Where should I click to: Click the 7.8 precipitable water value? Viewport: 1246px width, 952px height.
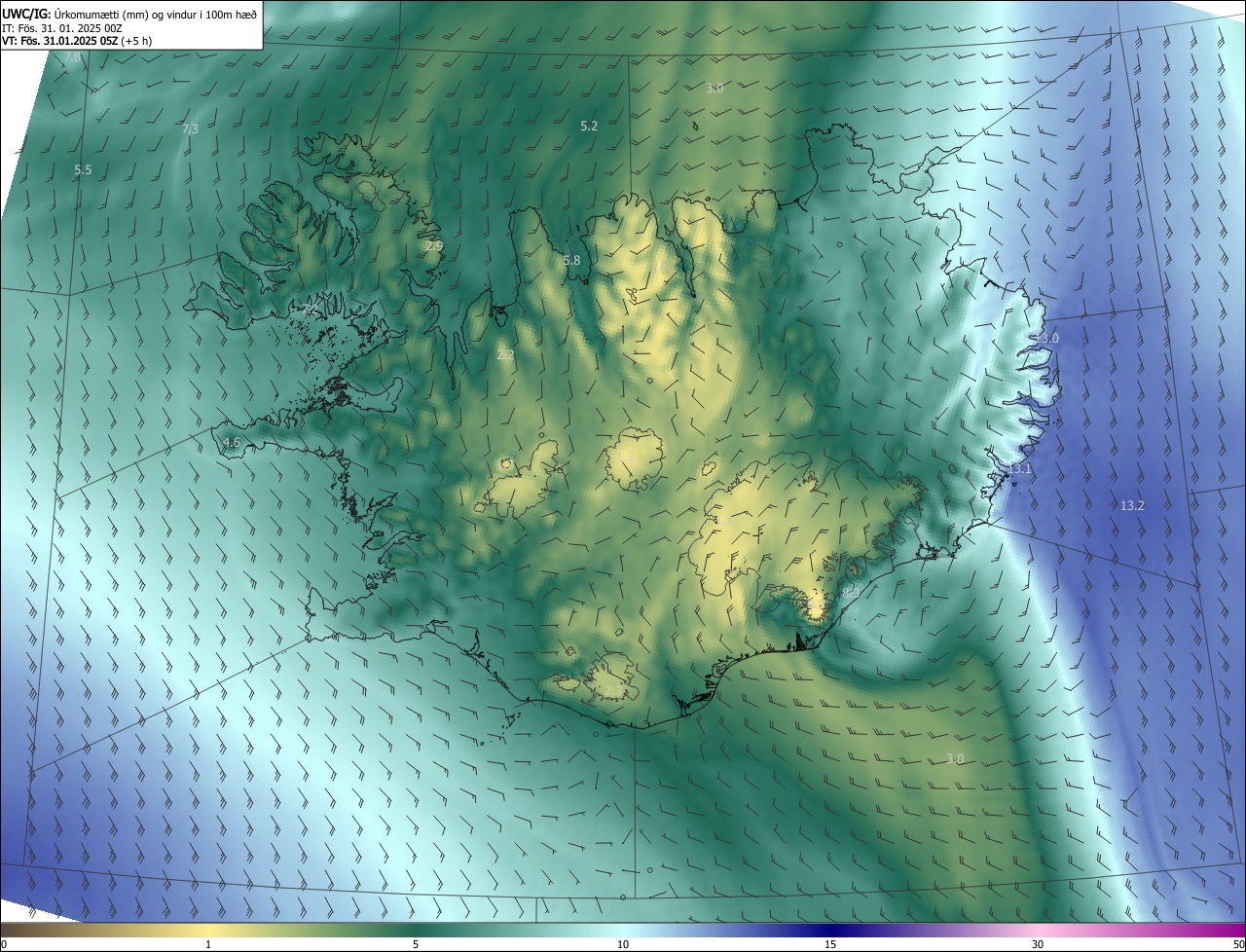(x=72, y=58)
